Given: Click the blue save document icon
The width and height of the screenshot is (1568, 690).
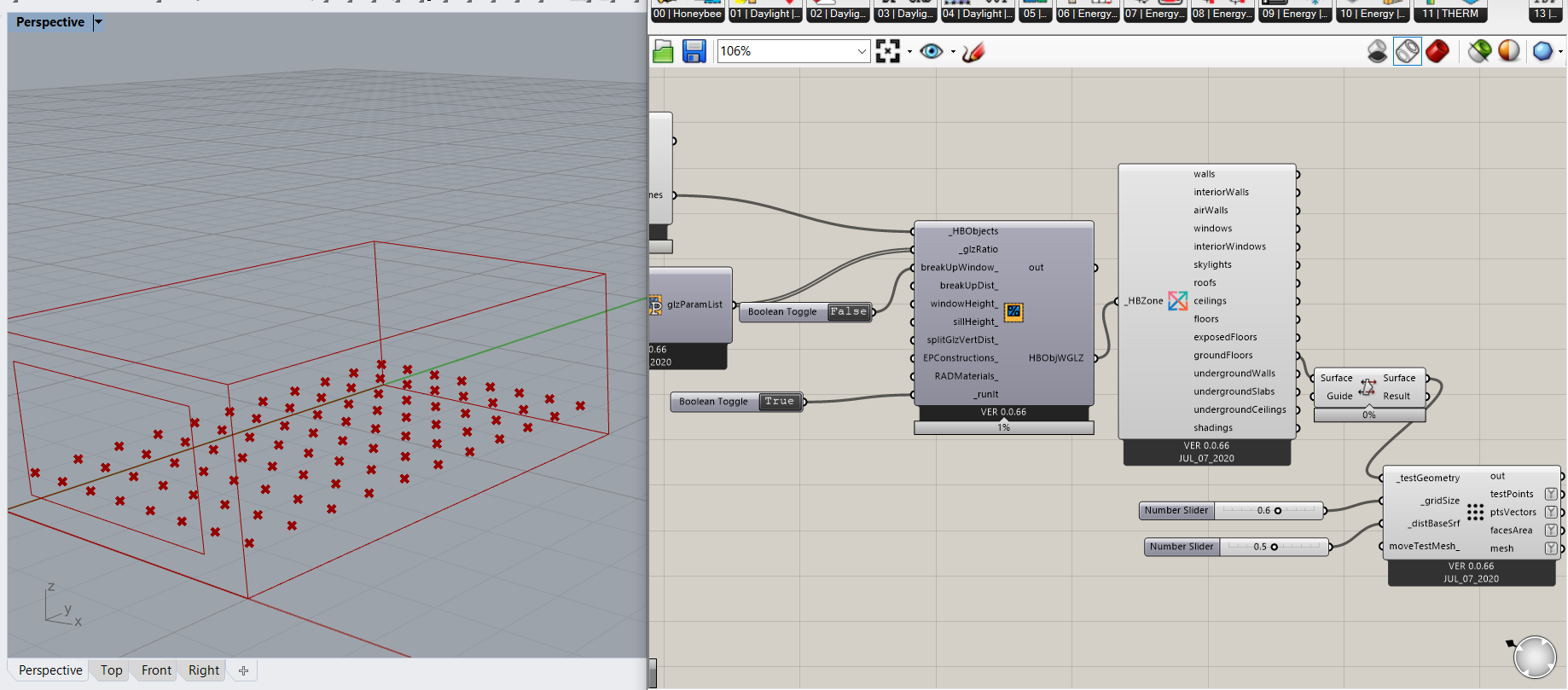Looking at the screenshot, I should tap(694, 52).
